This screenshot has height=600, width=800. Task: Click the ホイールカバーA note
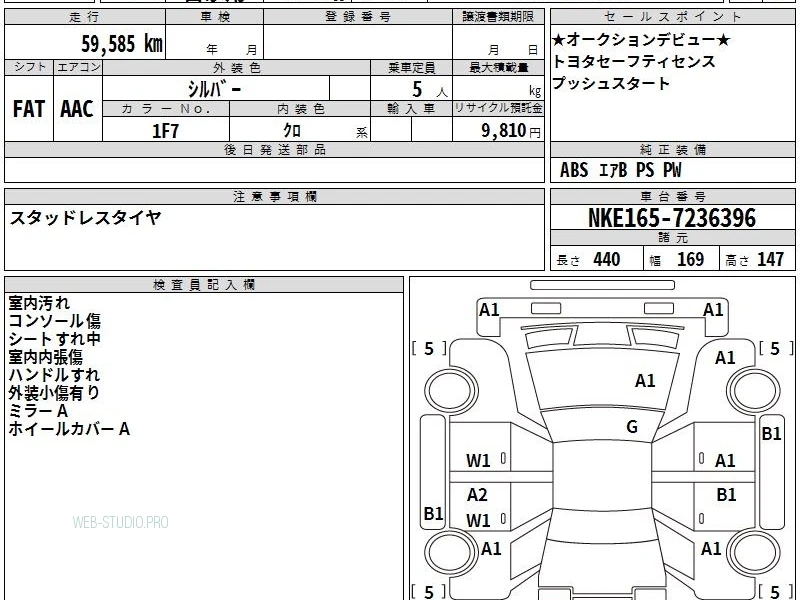pyautogui.click(x=69, y=429)
